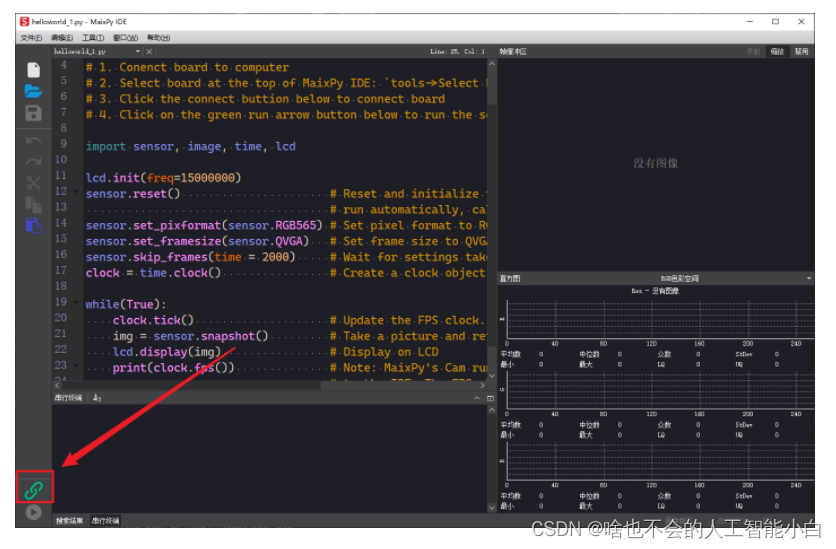Click the 'img = sensor.snapshot()' code

(x=190, y=336)
